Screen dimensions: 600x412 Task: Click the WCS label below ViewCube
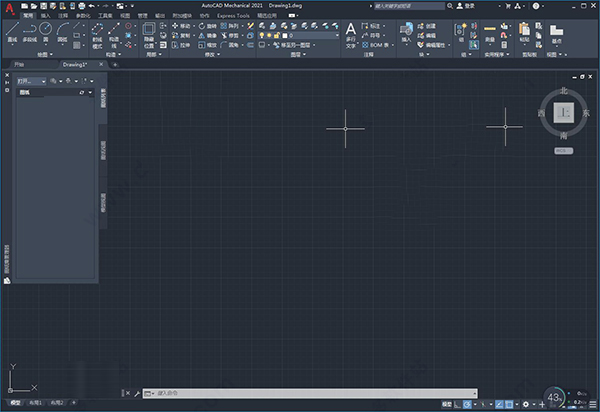tap(564, 151)
